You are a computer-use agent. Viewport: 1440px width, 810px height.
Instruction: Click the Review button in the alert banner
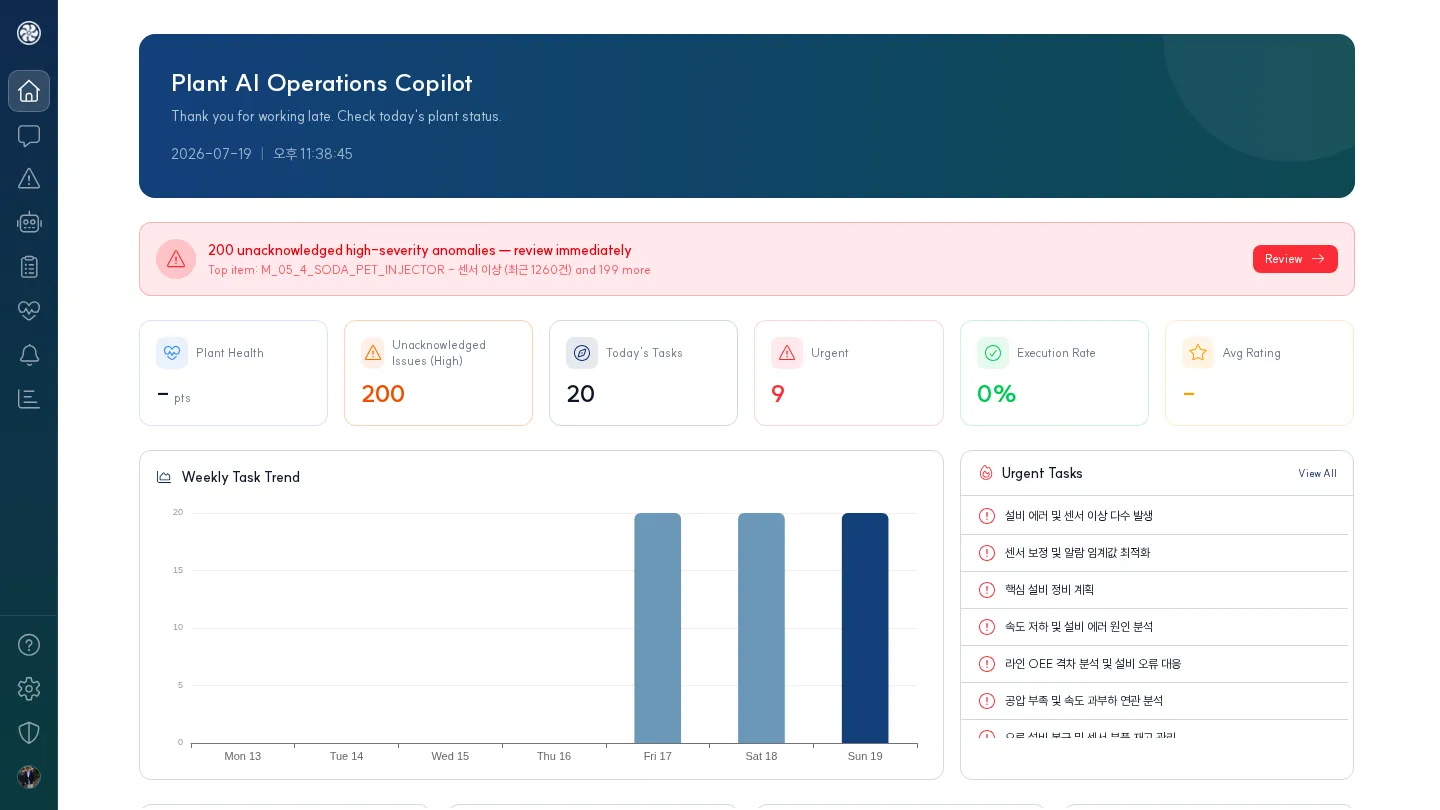1295,259
